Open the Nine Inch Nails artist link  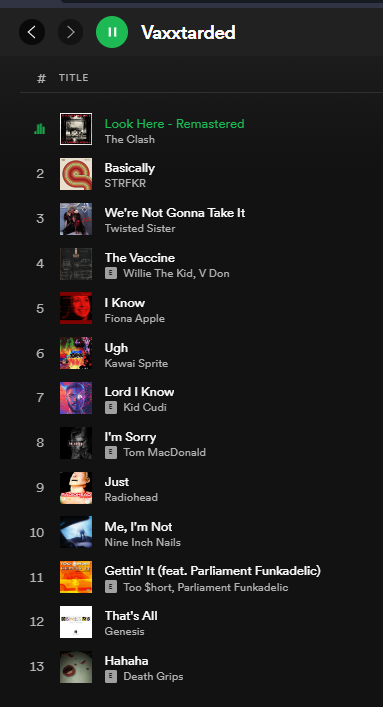tap(143, 542)
